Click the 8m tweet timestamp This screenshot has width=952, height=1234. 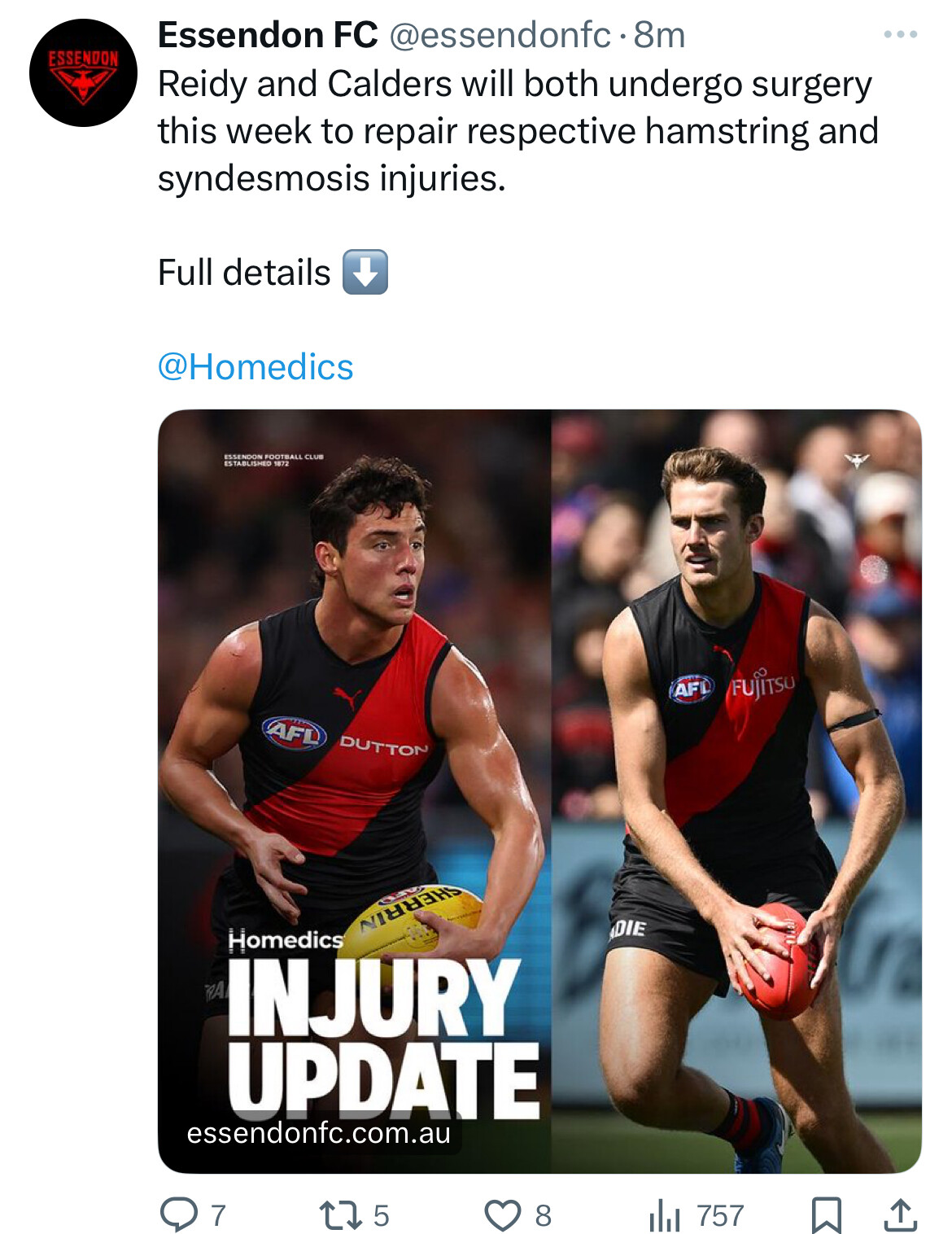(x=659, y=35)
